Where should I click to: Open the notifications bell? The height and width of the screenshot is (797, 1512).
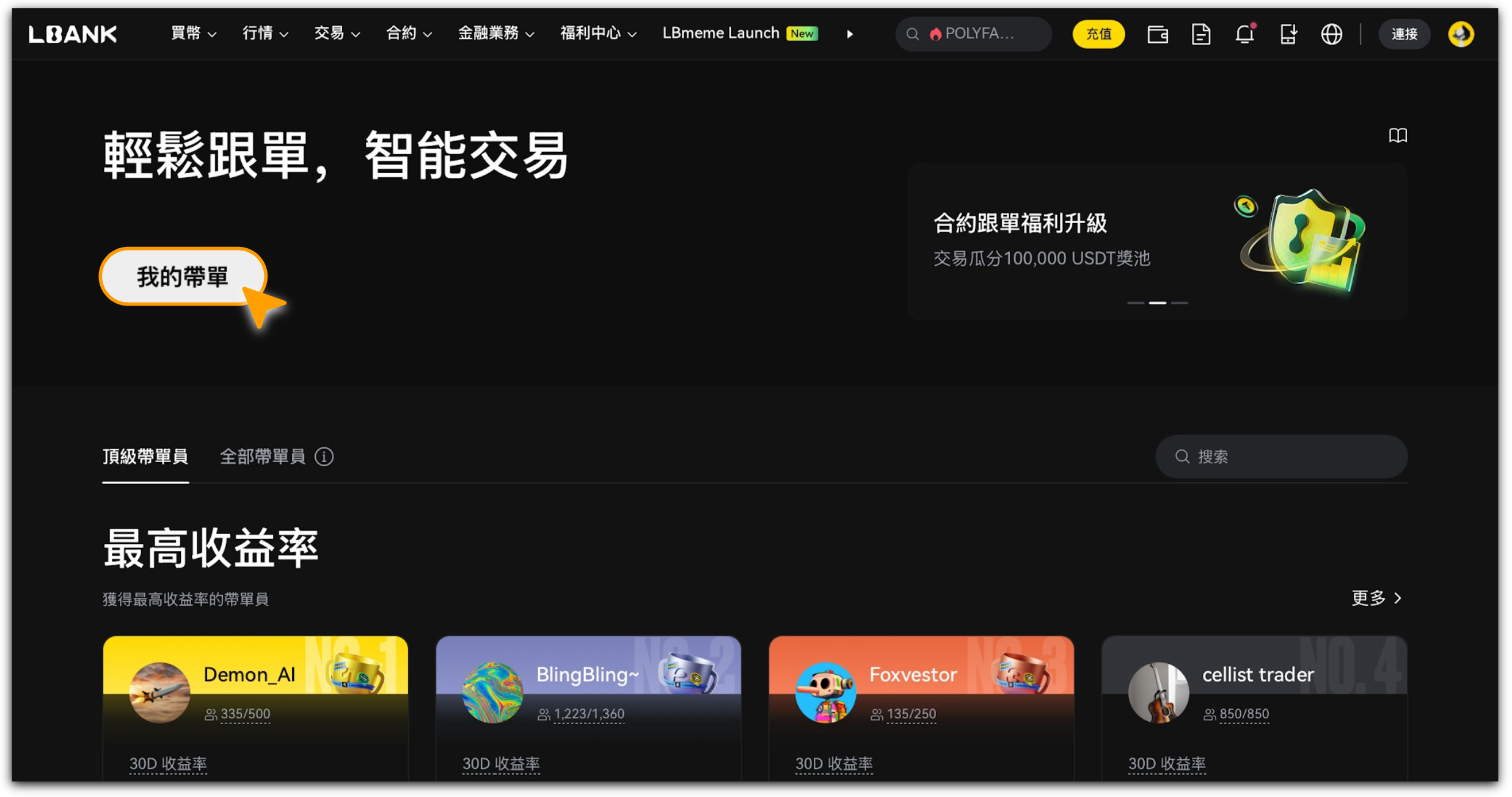coord(1244,34)
